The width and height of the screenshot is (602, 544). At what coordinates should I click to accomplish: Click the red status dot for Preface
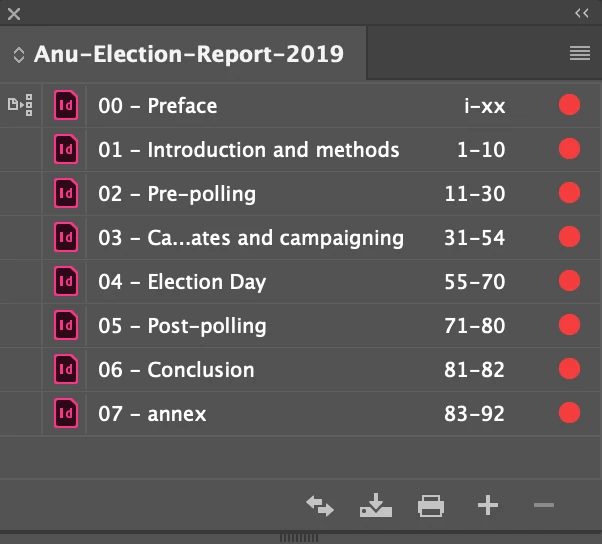coord(569,105)
